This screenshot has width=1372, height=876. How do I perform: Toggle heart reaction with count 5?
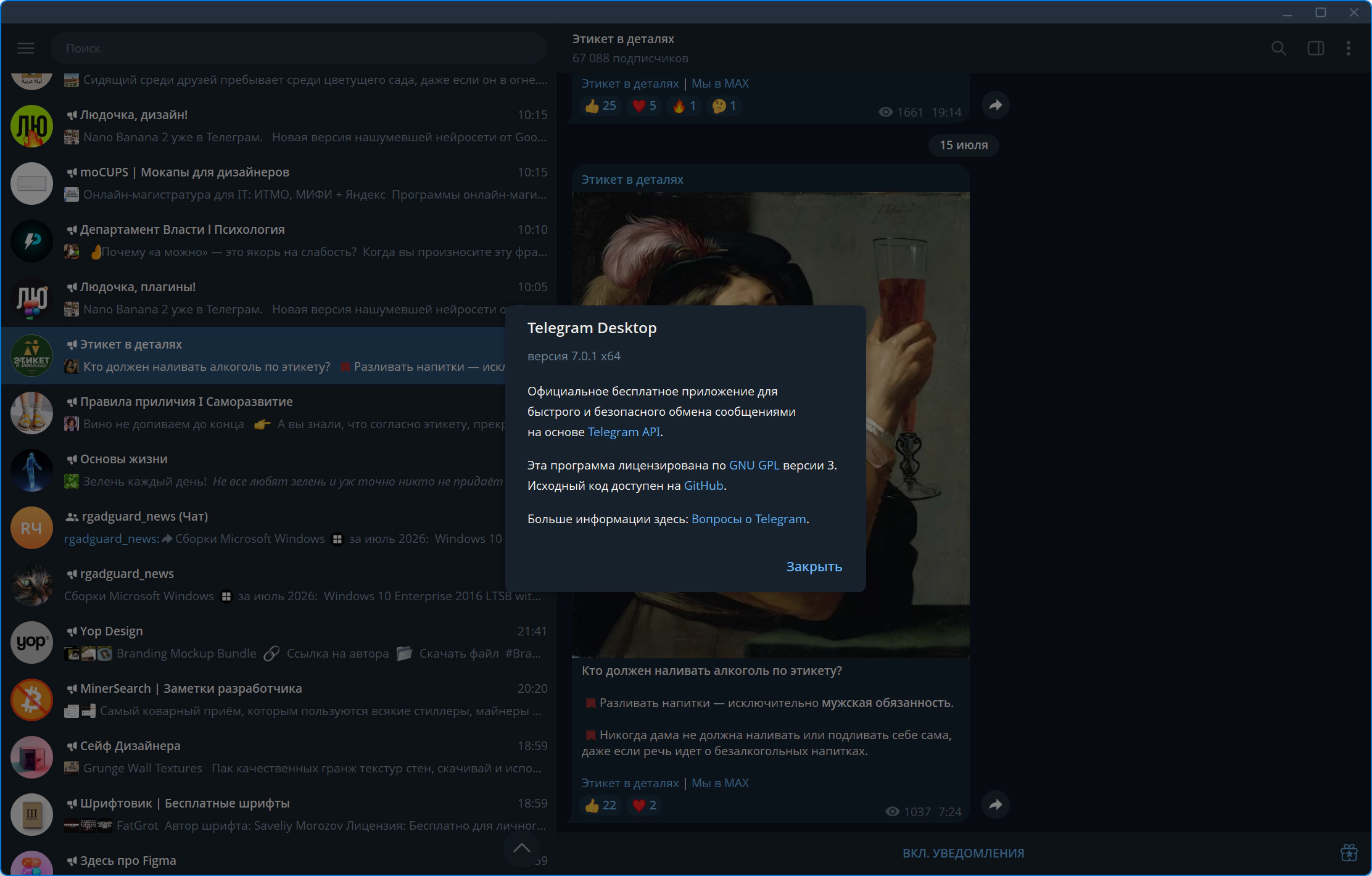click(644, 105)
